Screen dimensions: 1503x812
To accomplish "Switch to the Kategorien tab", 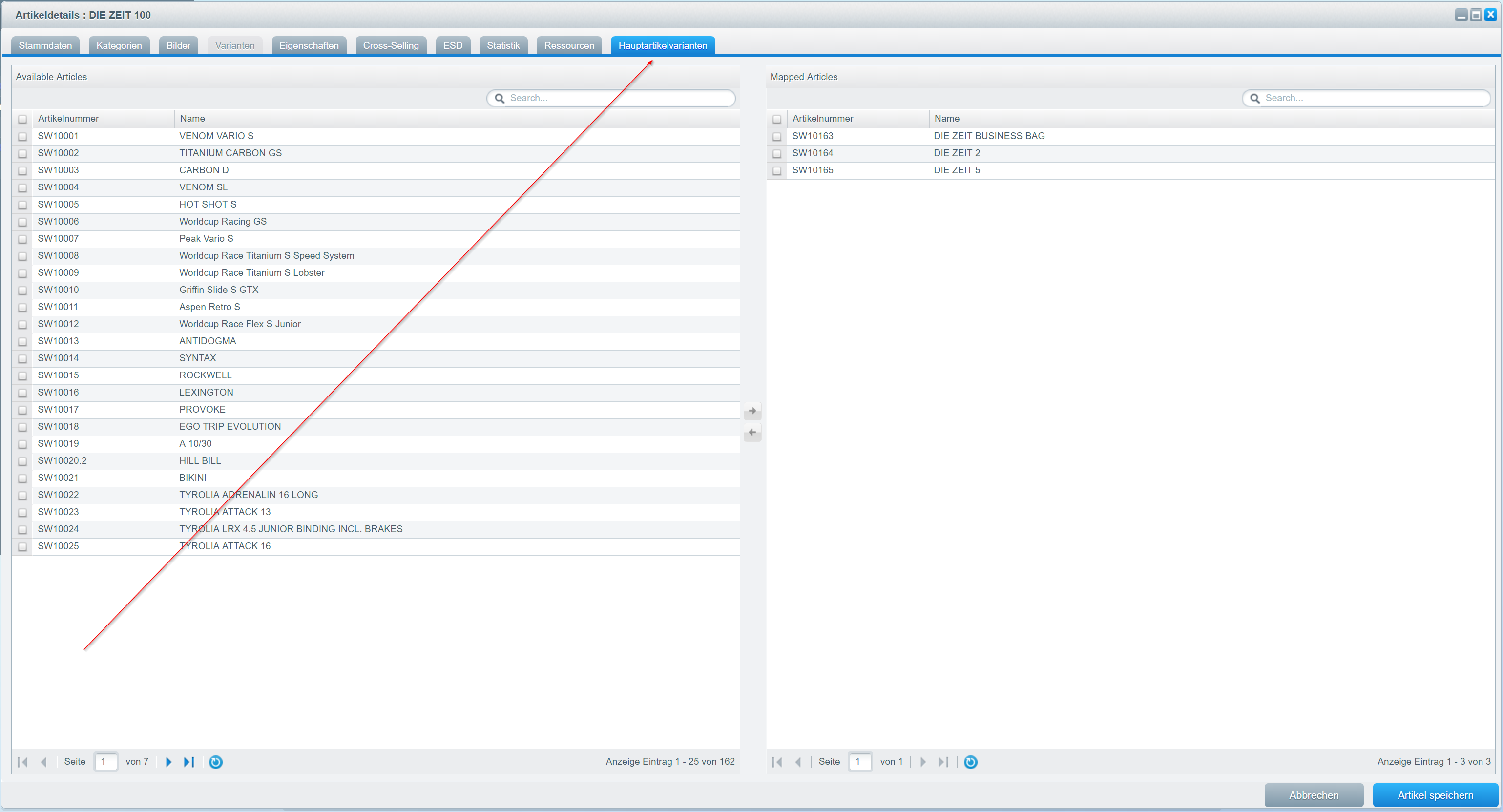I will [119, 45].
